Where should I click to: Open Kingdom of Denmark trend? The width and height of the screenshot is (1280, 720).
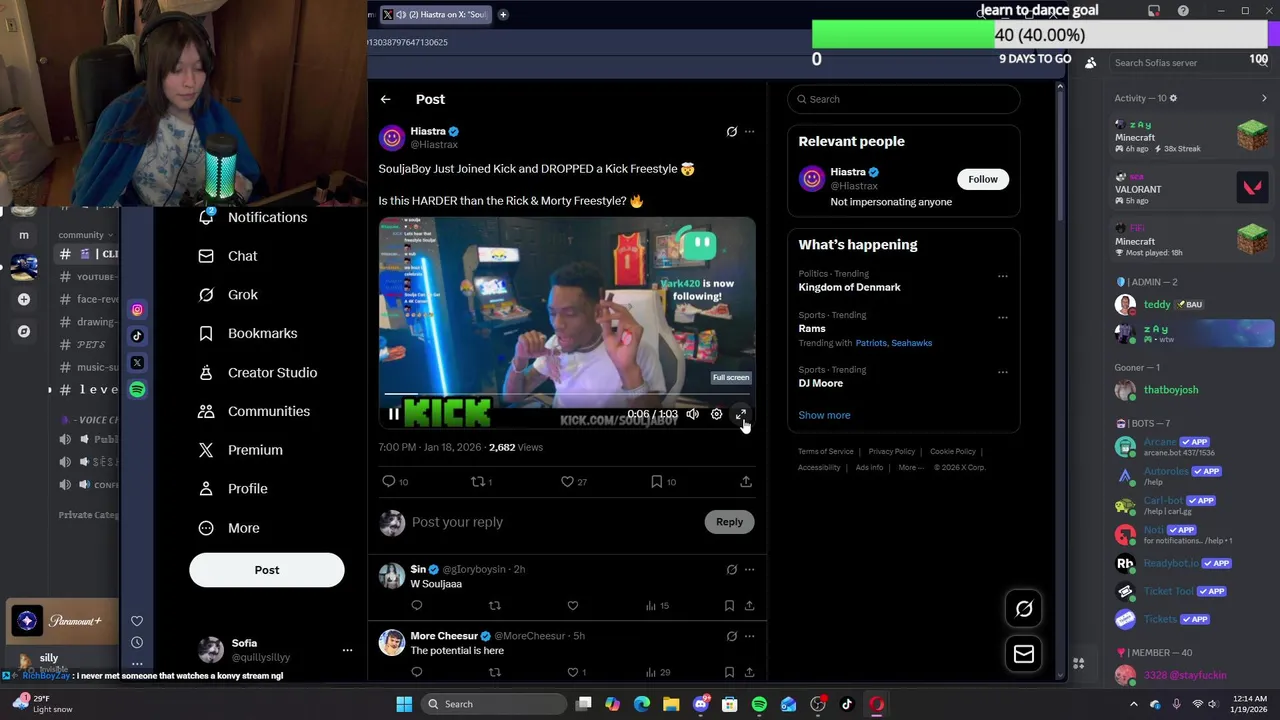coord(849,287)
